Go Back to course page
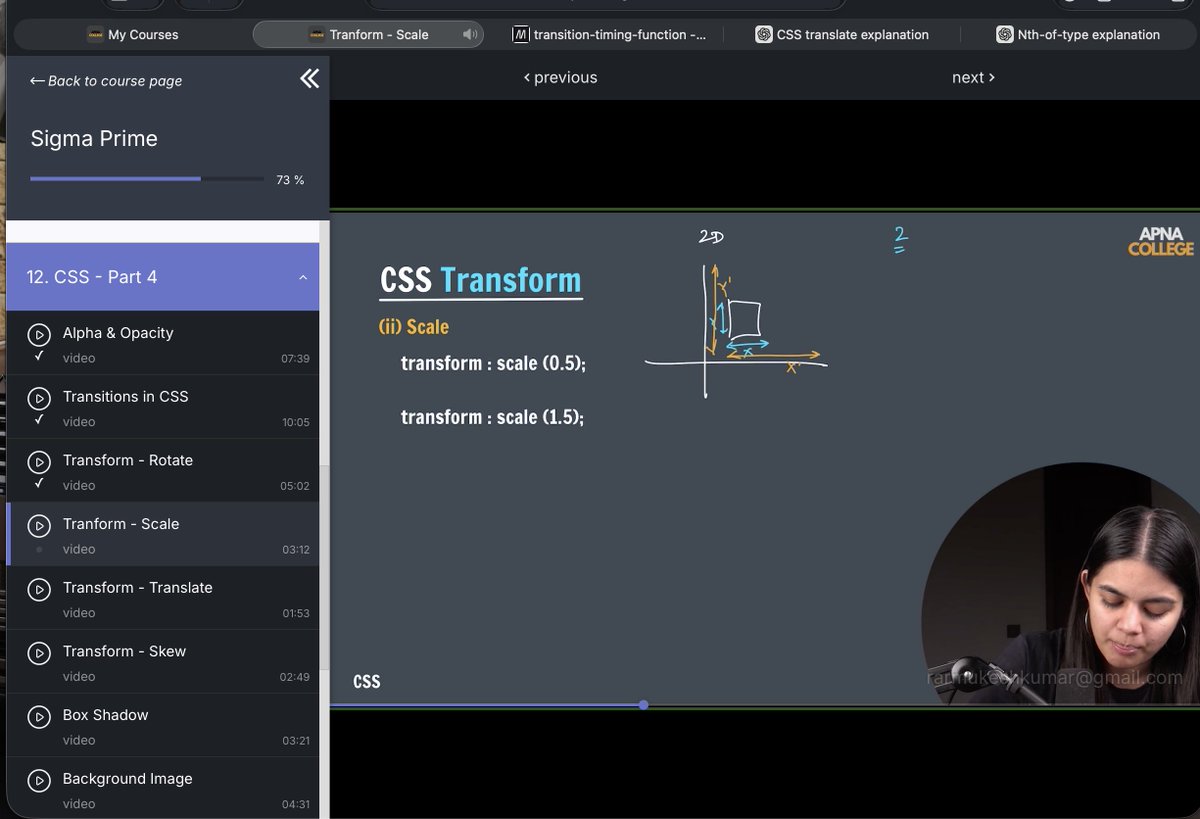The height and width of the screenshot is (819, 1200). point(105,81)
